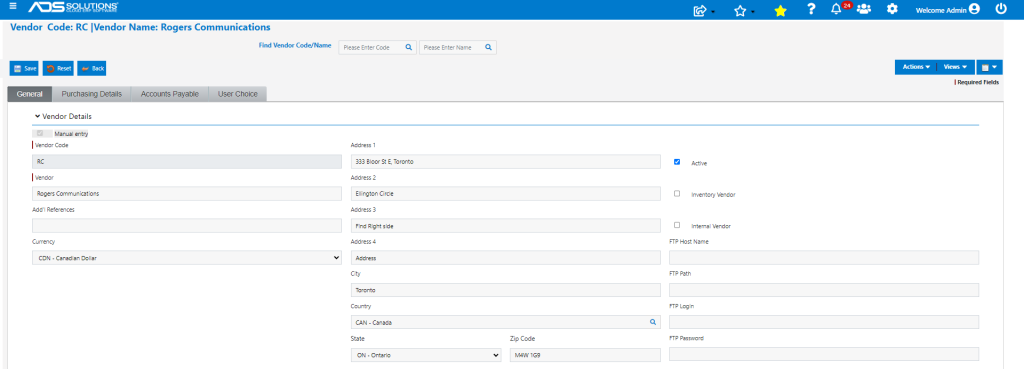Switch to the Accounts Payable tab

click(170, 94)
